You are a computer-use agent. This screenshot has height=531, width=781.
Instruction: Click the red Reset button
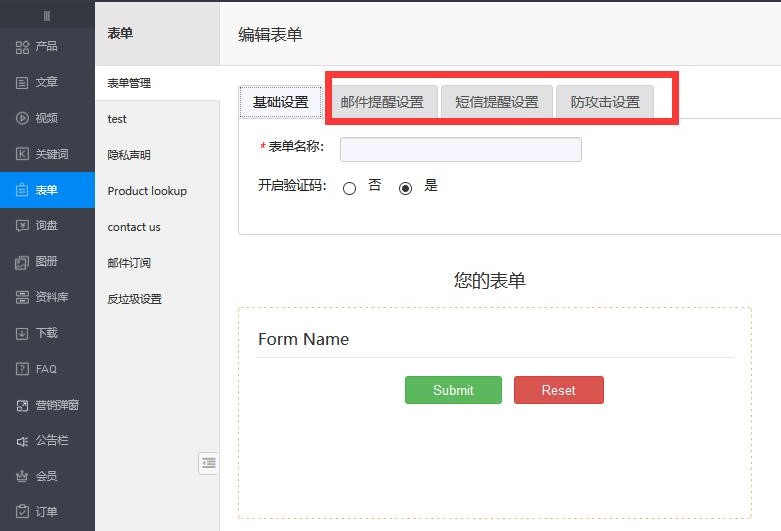558,390
